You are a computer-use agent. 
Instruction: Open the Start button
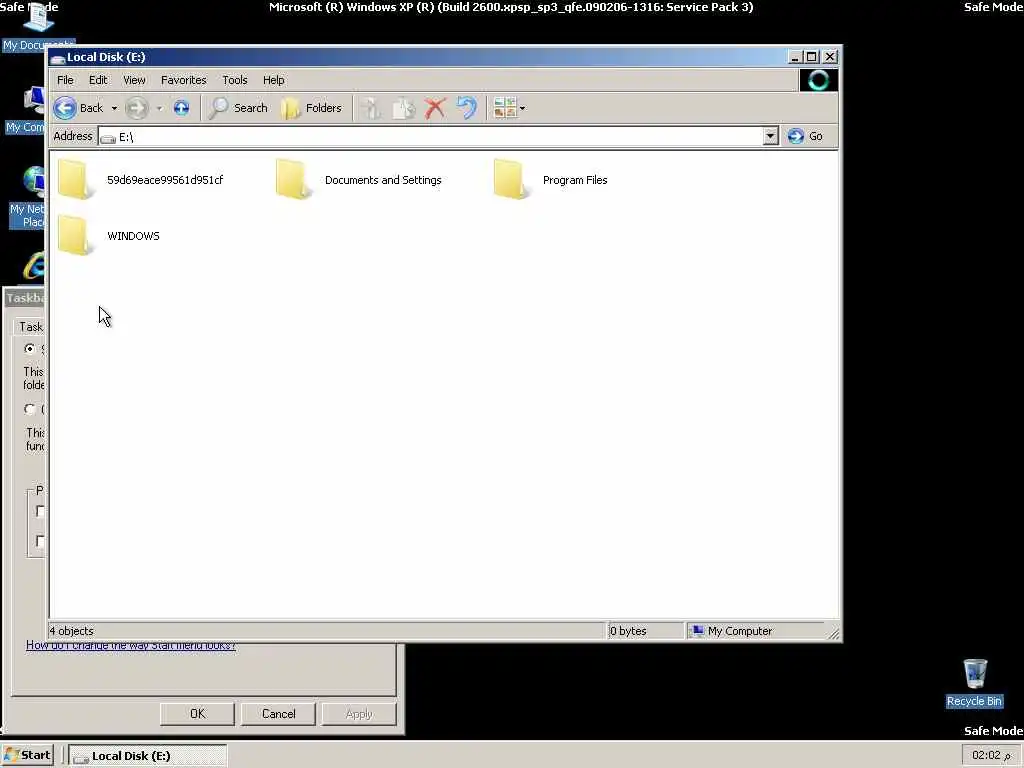tap(27, 755)
